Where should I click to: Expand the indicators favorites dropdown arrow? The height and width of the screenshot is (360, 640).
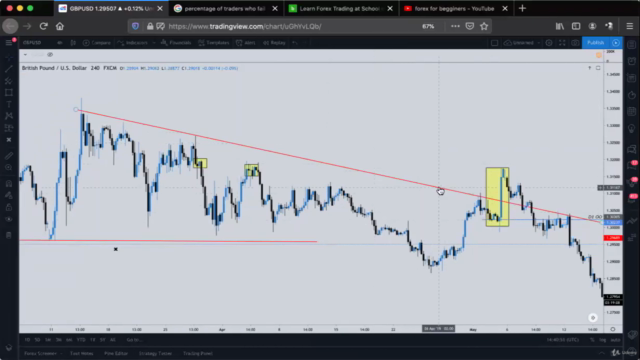click(x=154, y=42)
